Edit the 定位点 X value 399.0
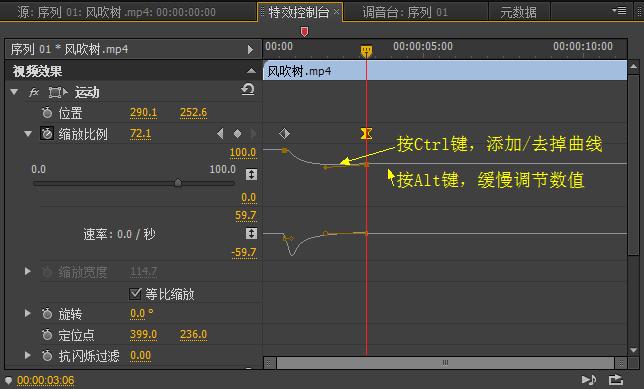Viewport: 644px width, 389px height. [143, 335]
